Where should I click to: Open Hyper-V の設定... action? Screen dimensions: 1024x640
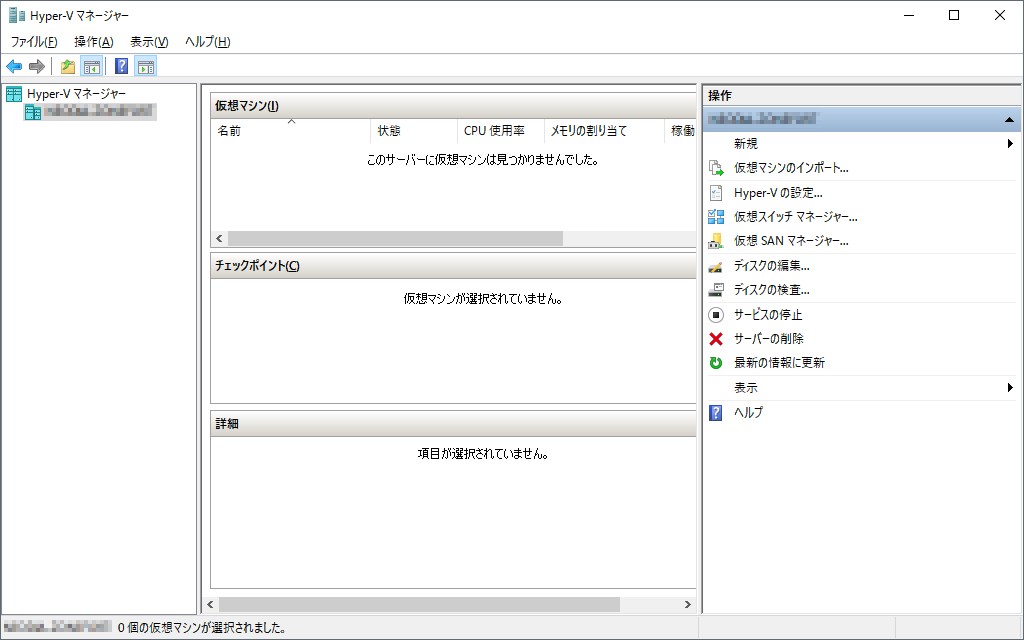coord(778,193)
